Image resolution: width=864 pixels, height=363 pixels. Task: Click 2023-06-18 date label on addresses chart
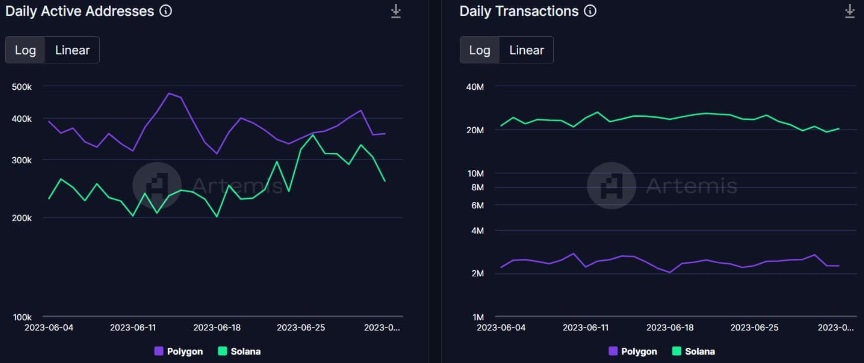pos(217,328)
